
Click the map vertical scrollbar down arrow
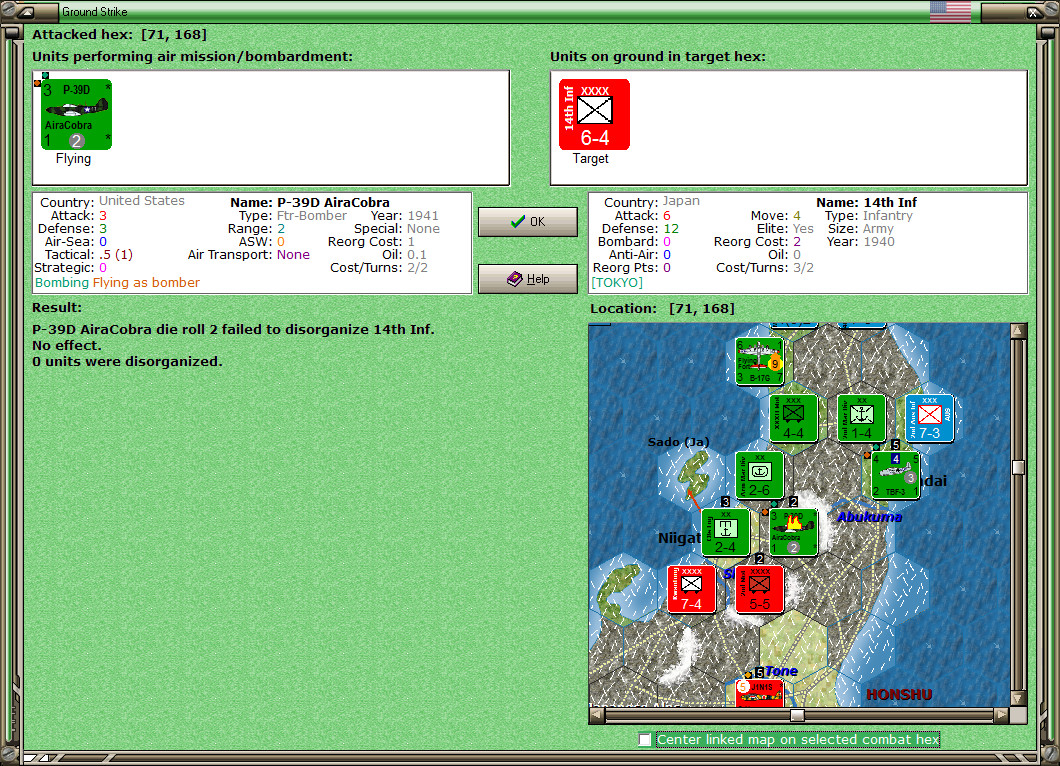tap(1018, 698)
